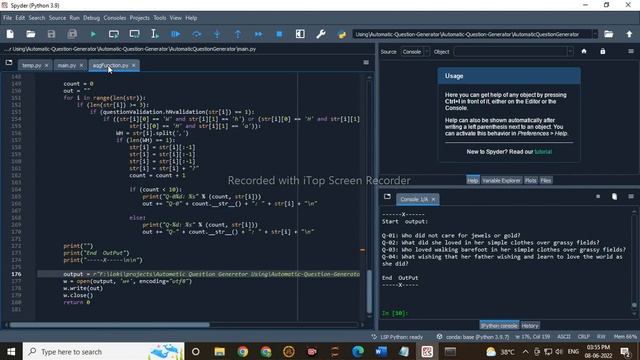This screenshot has width=640, height=360.
Task: Start debugging the file
Action: pos(176,34)
